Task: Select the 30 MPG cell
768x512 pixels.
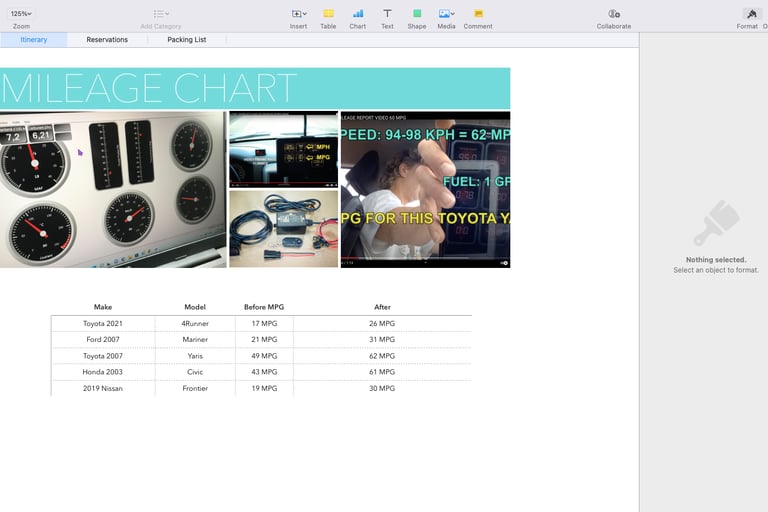Action: (383, 388)
